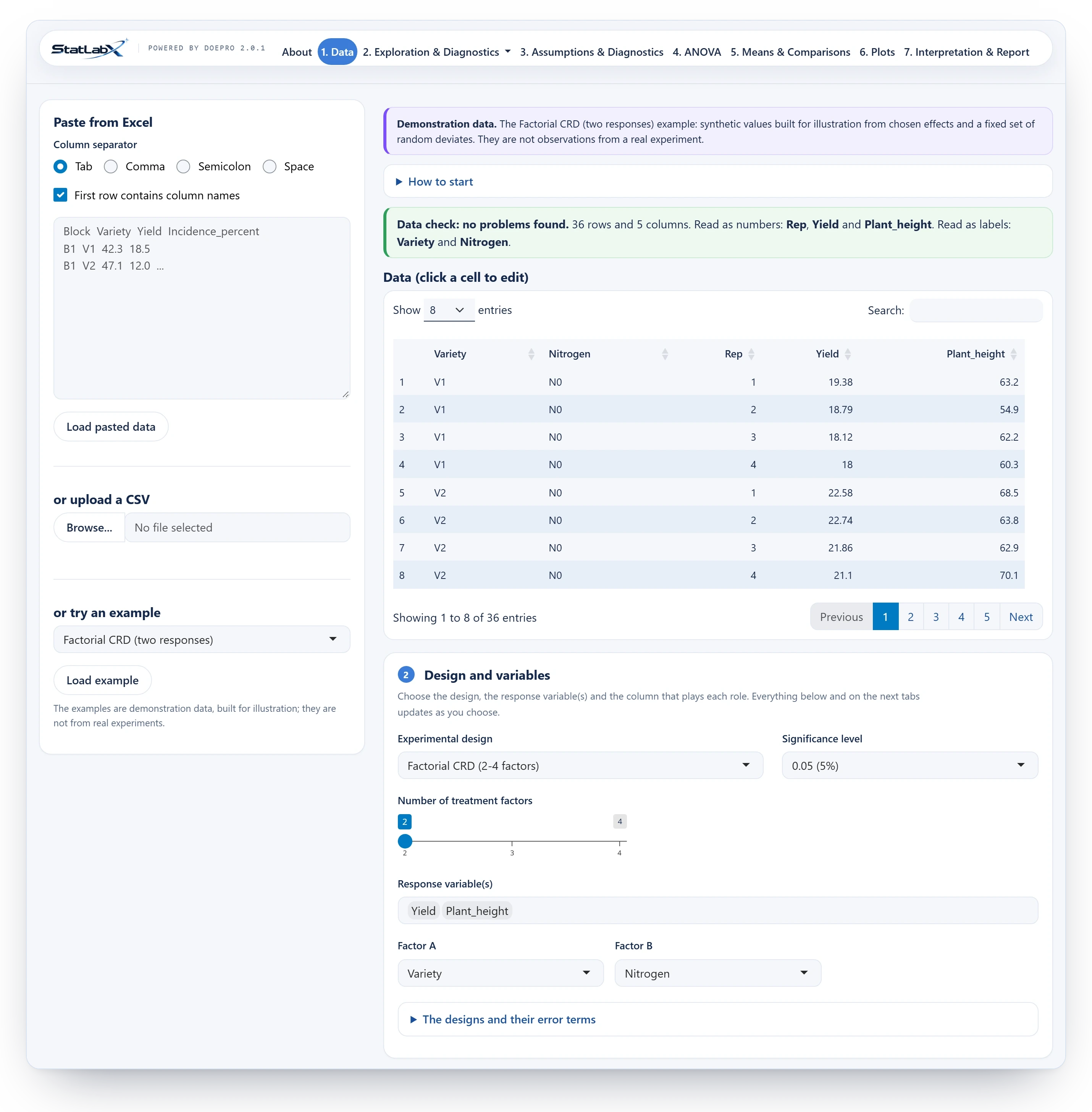
Task: Sort table by Yield column
Action: coord(810,354)
